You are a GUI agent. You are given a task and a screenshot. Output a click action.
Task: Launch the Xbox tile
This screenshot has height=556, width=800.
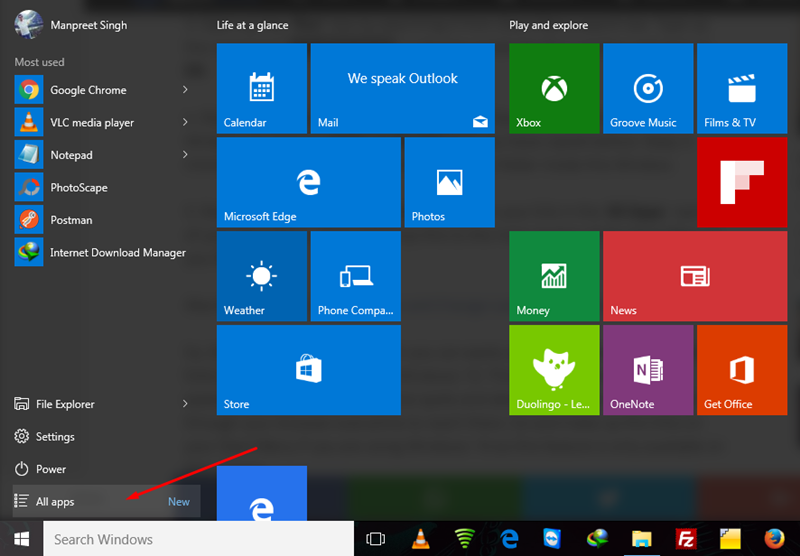click(x=554, y=88)
